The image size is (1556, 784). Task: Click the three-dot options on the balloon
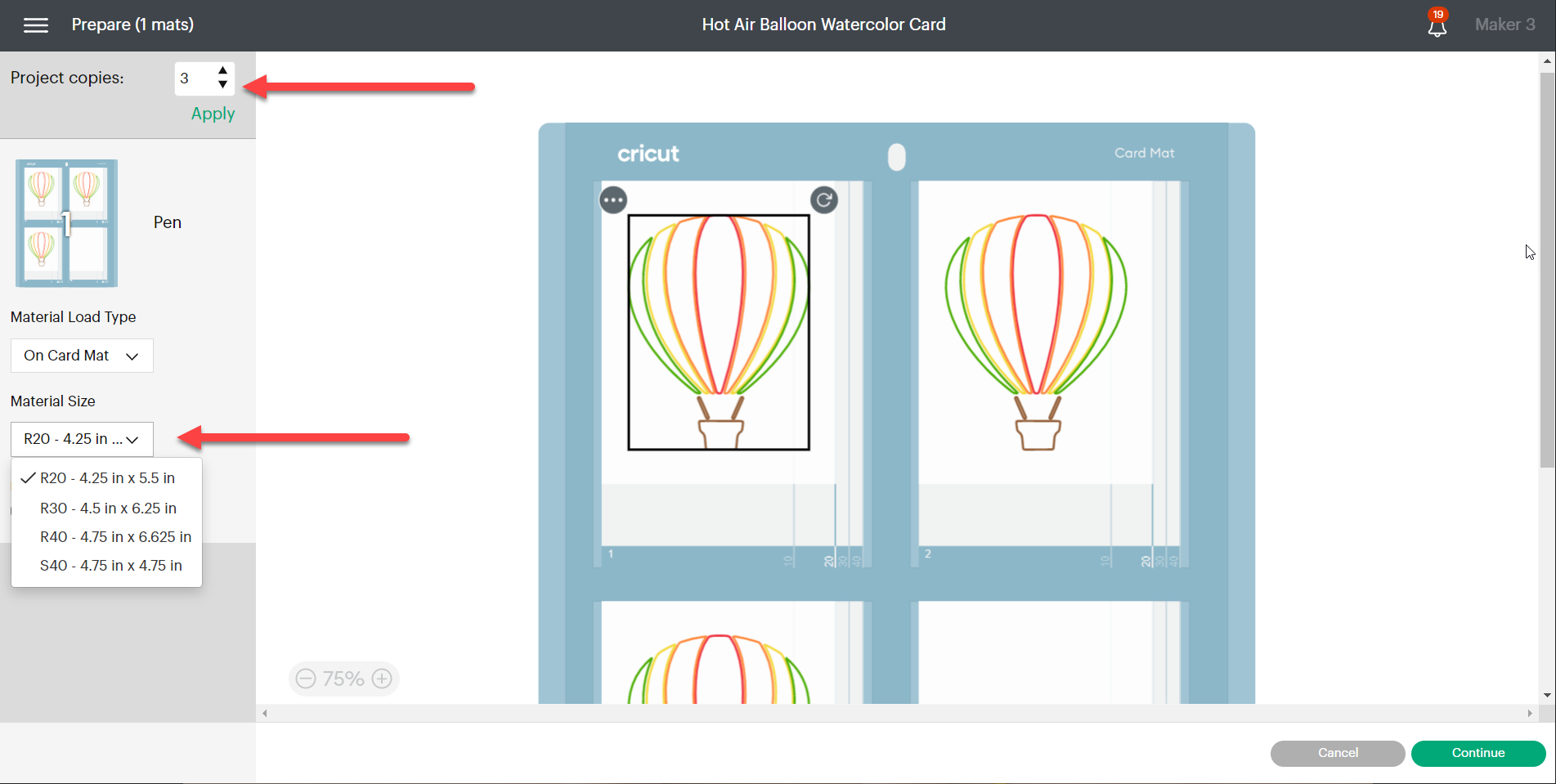(x=613, y=200)
